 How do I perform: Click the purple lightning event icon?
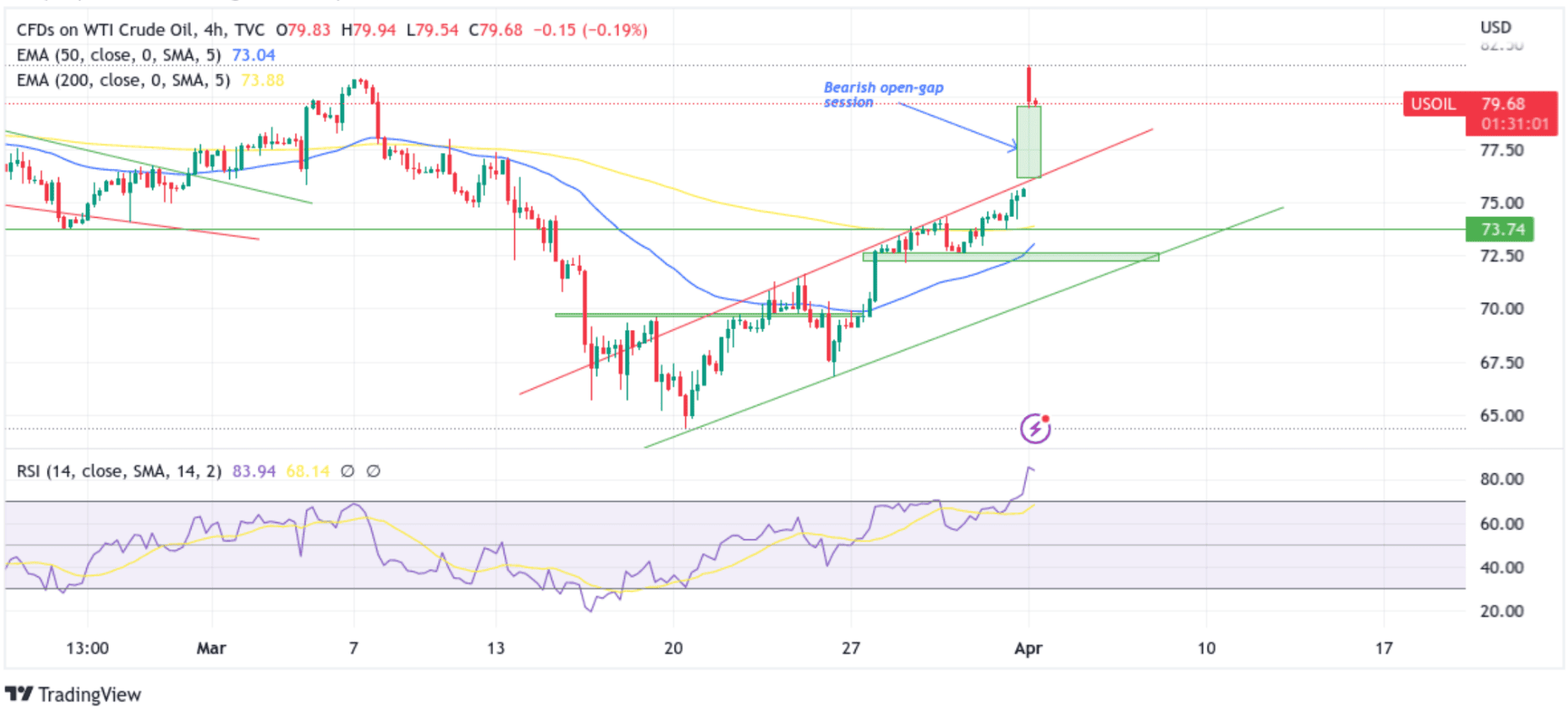tap(1035, 427)
